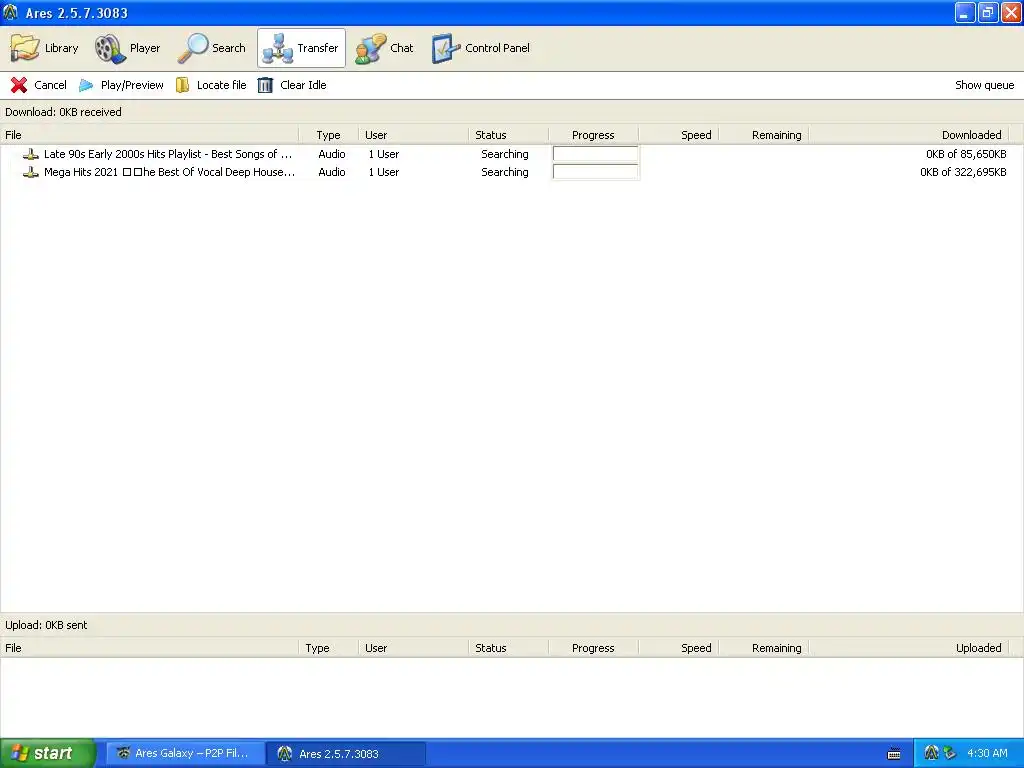Restore down the Ares window
This screenshot has width=1024, height=768.
click(x=987, y=12)
